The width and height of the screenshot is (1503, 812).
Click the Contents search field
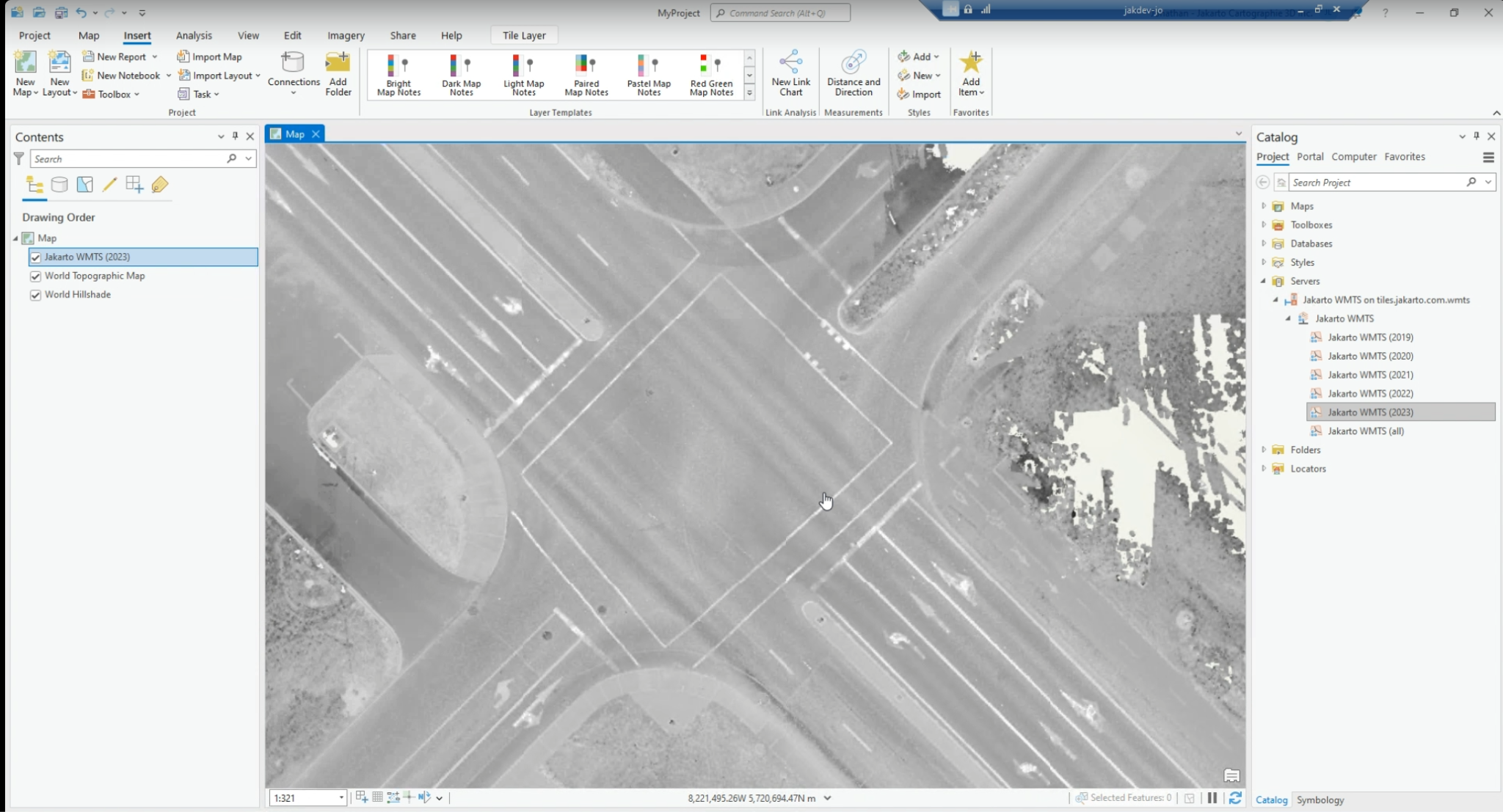click(x=128, y=159)
